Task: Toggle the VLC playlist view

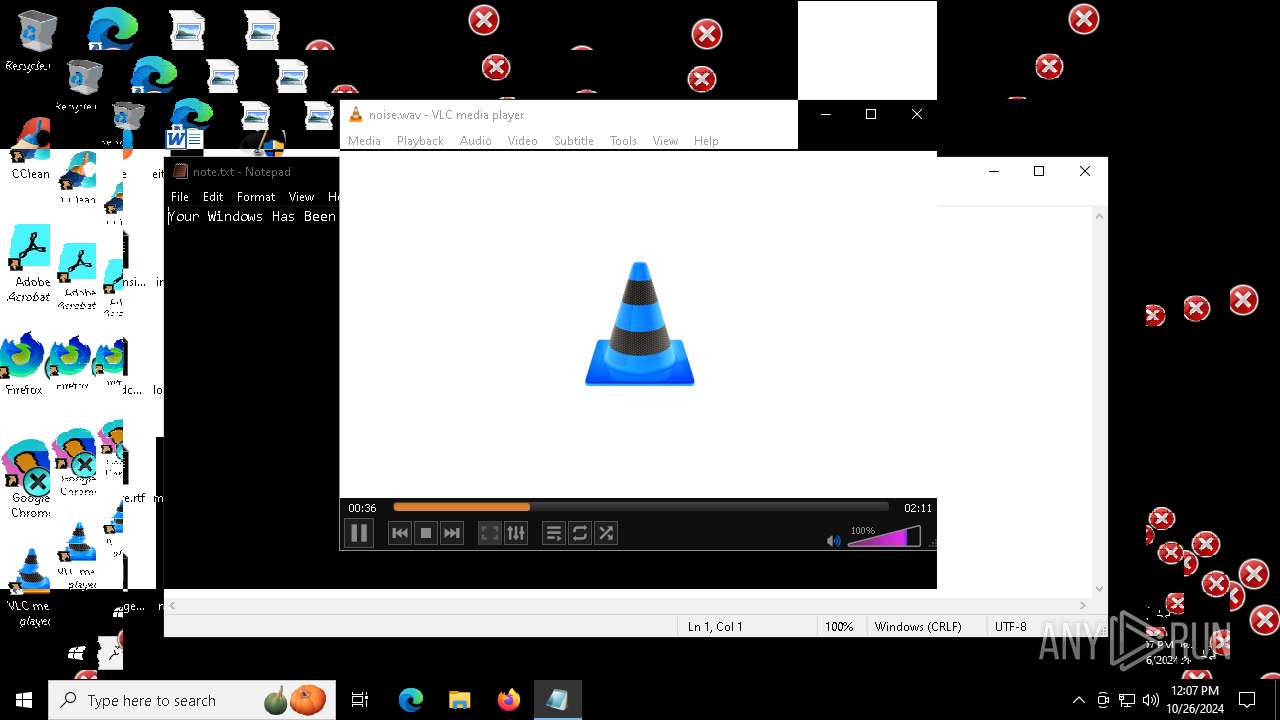Action: coord(553,533)
